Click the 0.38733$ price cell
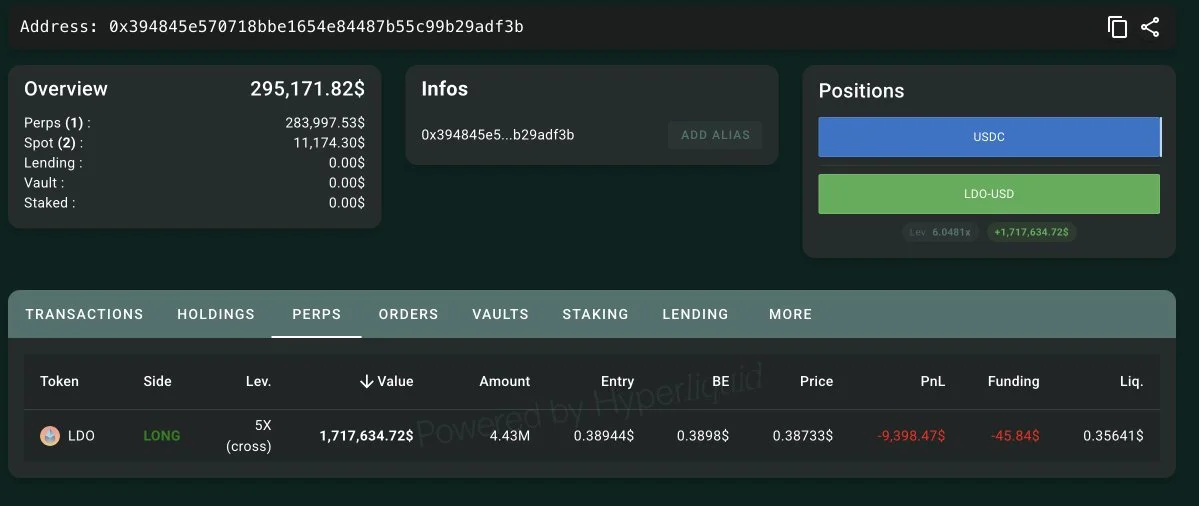The image size is (1199, 506). 803,436
